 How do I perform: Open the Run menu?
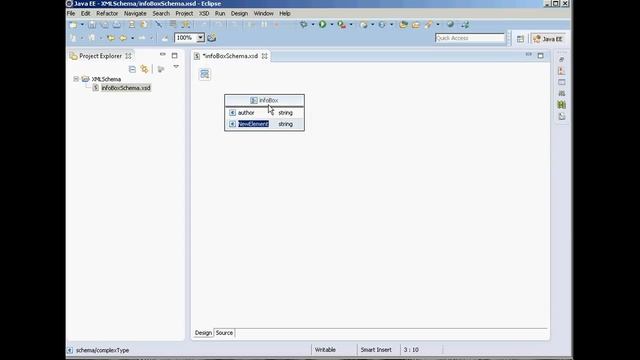click(x=220, y=13)
